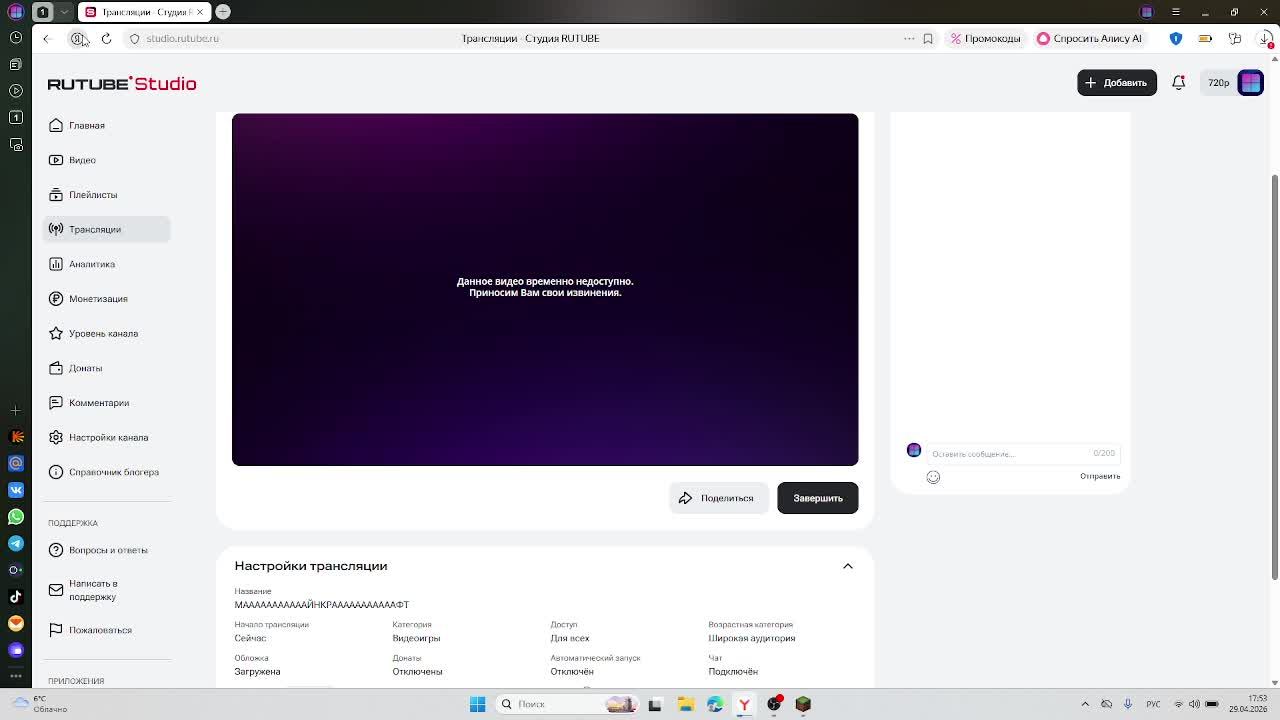Click the stream title МААААААААААЙНКРААААААААААФТ
This screenshot has height=720, width=1280.
coord(322,605)
